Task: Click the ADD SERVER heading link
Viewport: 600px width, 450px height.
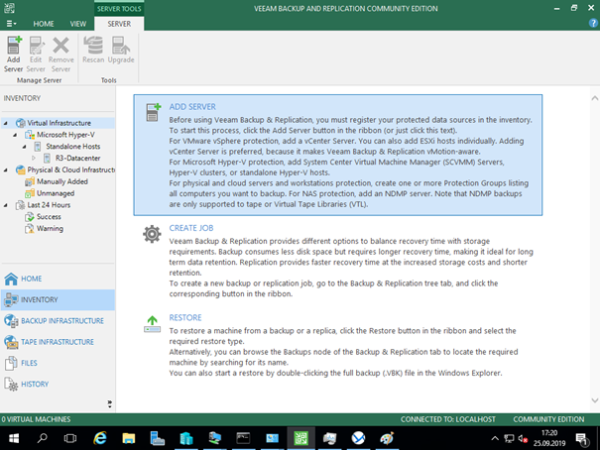Action: pos(191,106)
